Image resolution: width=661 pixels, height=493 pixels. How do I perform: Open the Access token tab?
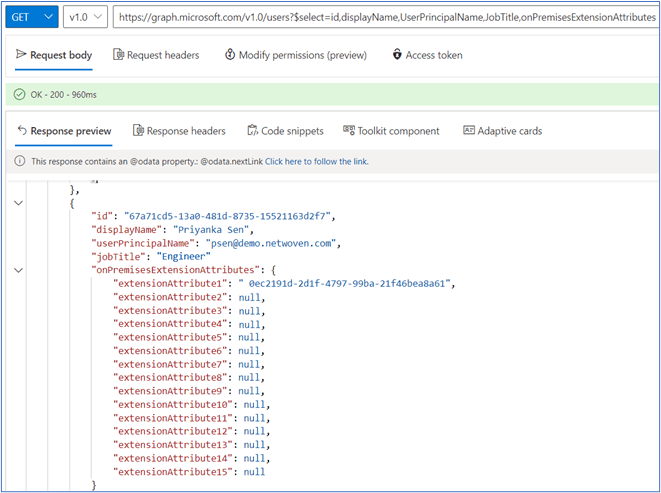point(427,55)
